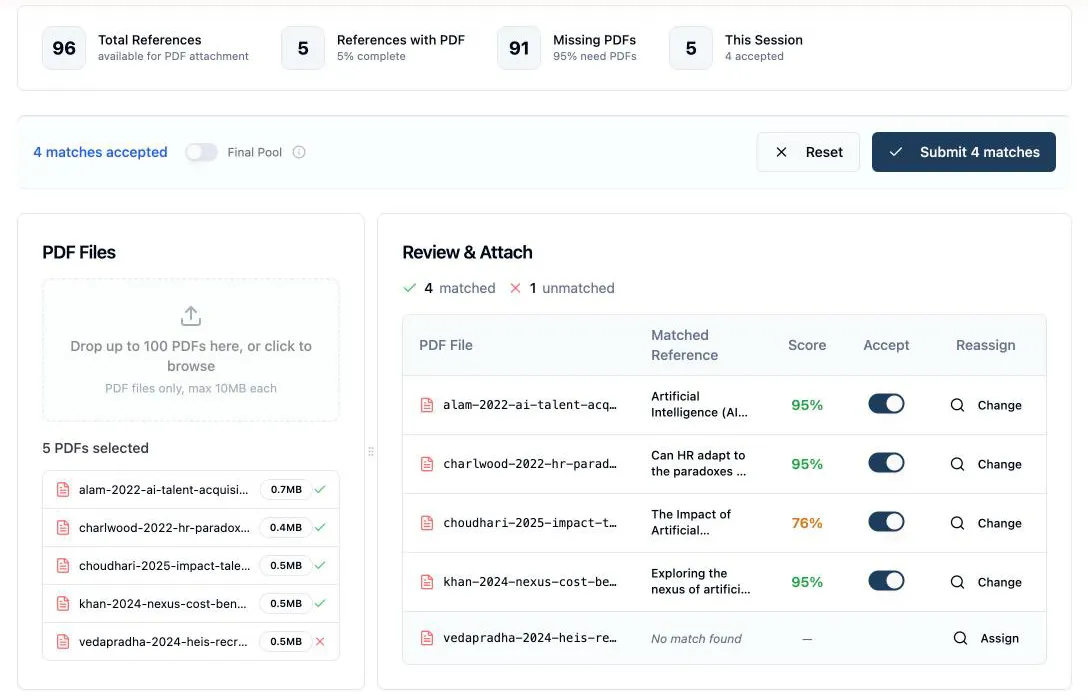Click the Matched Reference column header
The image size is (1088, 700).
tap(684, 345)
